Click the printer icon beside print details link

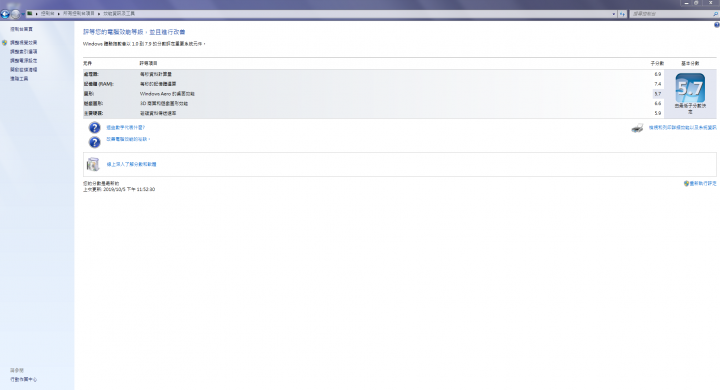point(637,128)
